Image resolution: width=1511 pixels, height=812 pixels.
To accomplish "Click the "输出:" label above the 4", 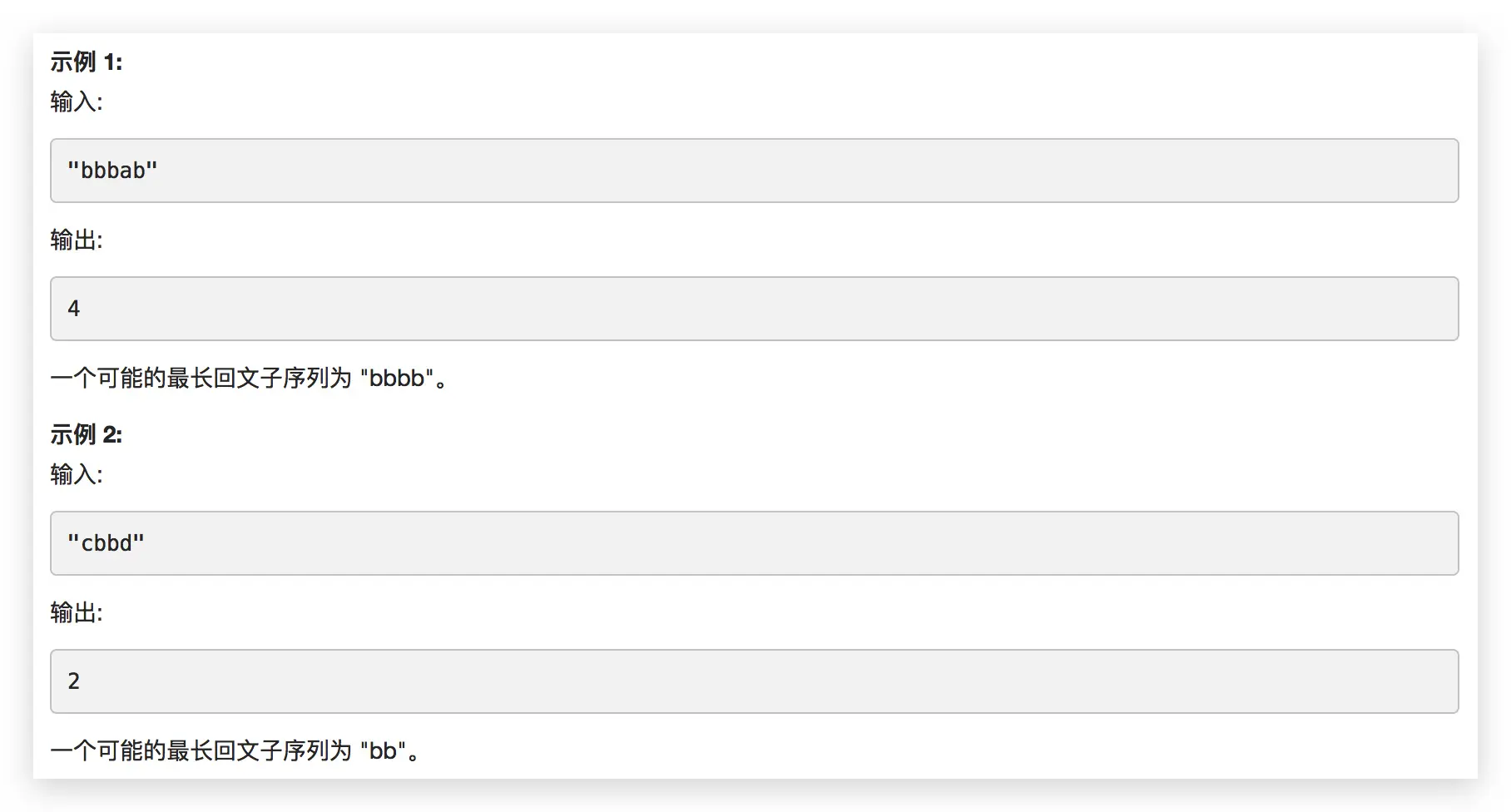I will point(76,240).
